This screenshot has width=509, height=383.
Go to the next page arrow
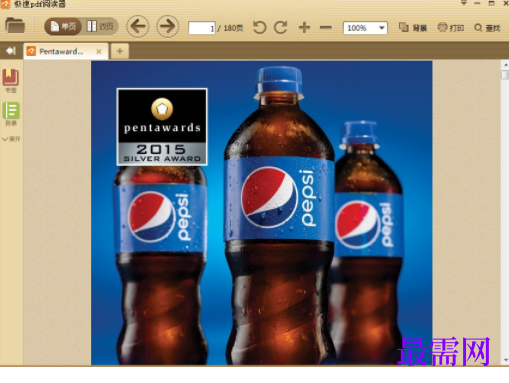click(168, 26)
